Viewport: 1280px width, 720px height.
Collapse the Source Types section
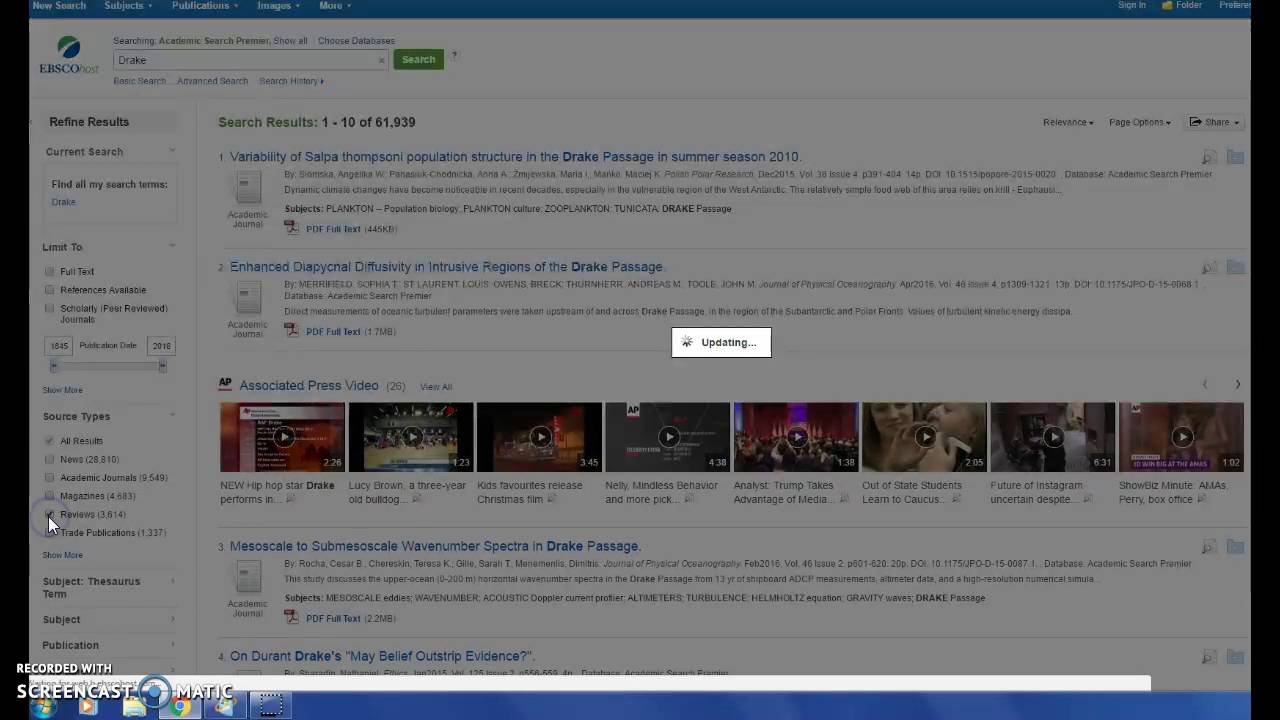[172, 416]
